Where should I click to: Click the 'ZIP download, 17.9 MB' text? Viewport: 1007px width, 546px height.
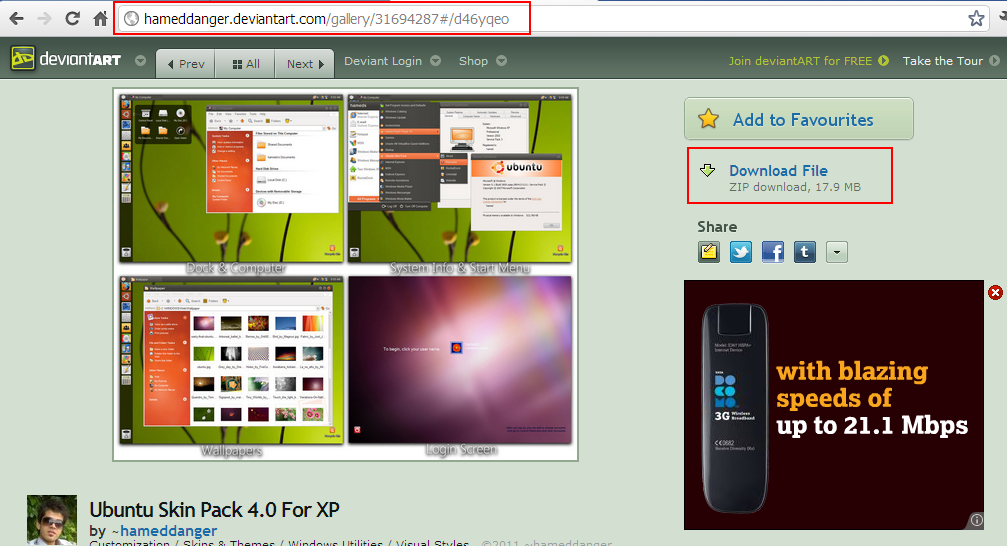794,187
